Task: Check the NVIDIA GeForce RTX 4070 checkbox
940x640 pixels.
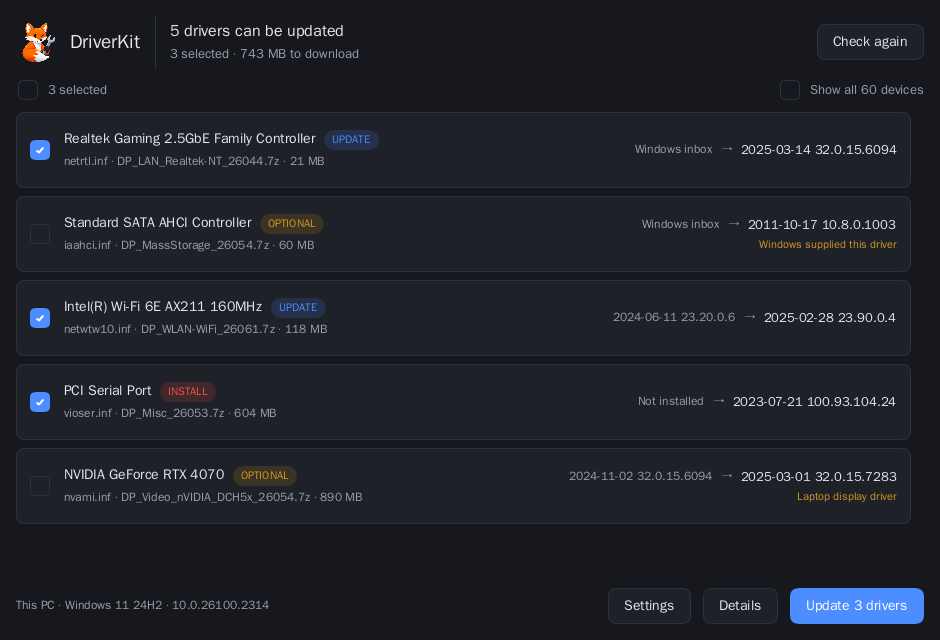Action: (x=40, y=485)
